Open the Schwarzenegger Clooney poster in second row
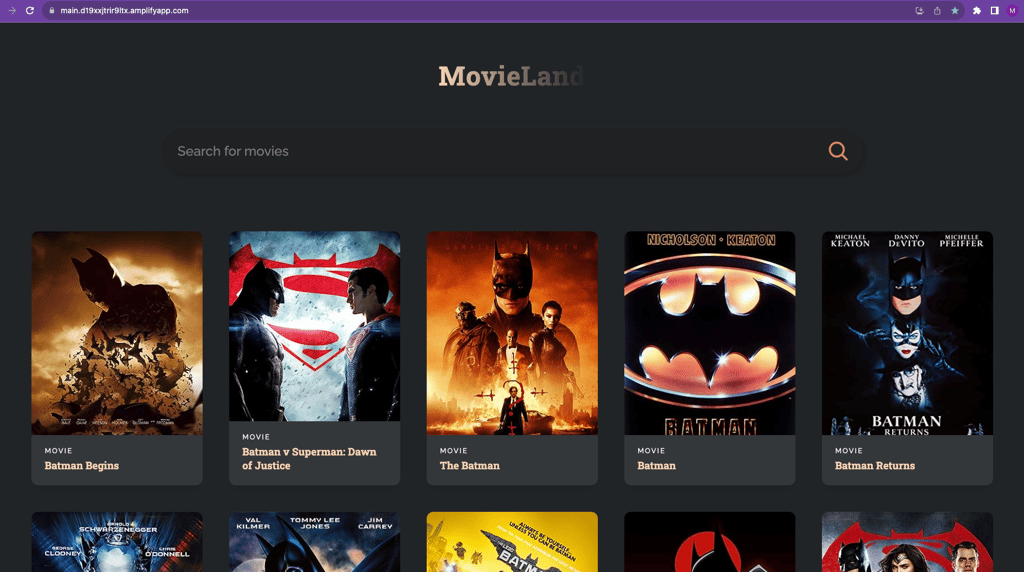Image resolution: width=1024 pixels, height=572 pixels. click(x=117, y=542)
